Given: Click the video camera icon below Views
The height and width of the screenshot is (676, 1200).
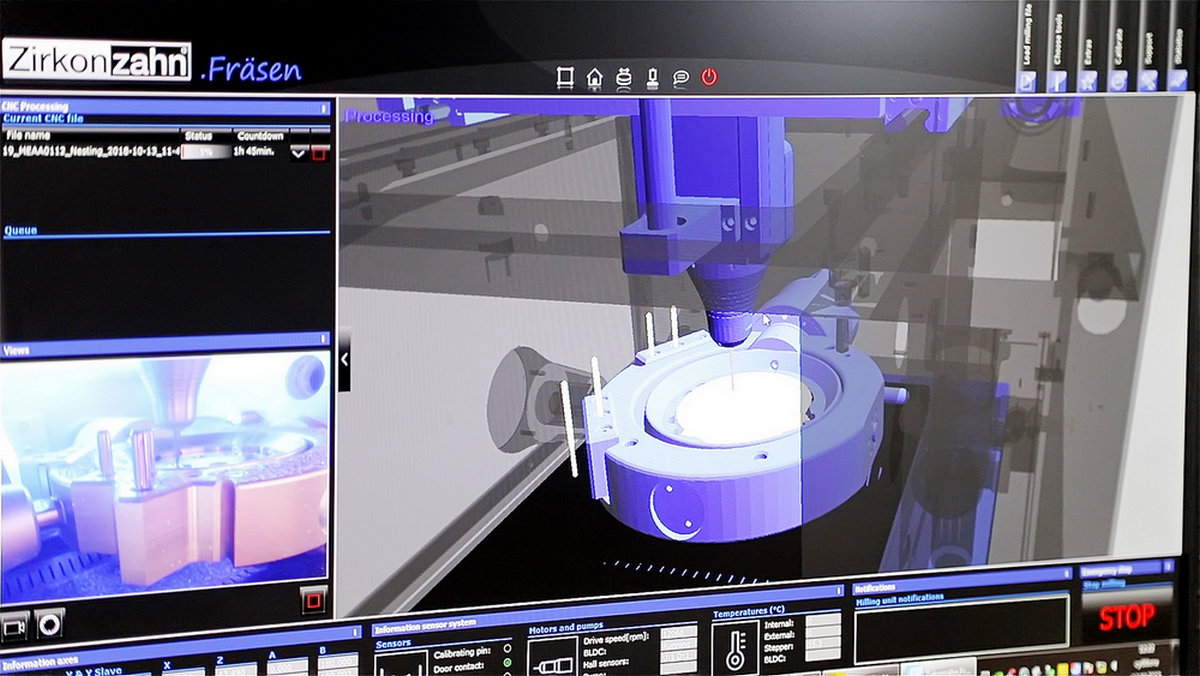Looking at the screenshot, I should [x=15, y=626].
